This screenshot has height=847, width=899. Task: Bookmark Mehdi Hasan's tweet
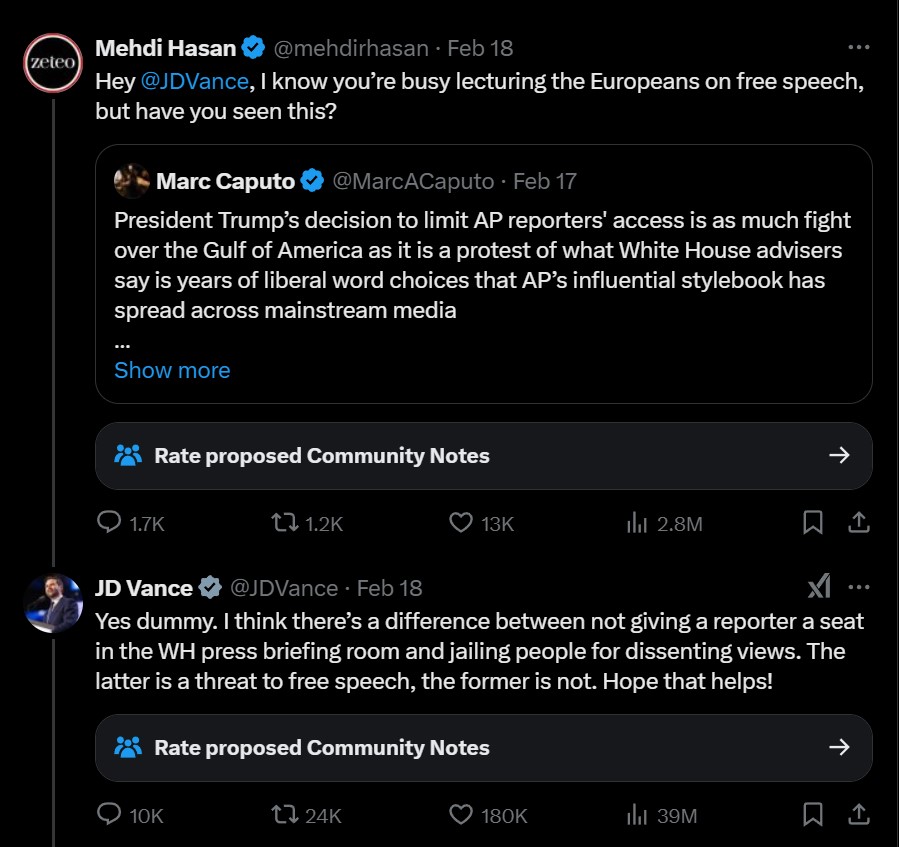813,522
